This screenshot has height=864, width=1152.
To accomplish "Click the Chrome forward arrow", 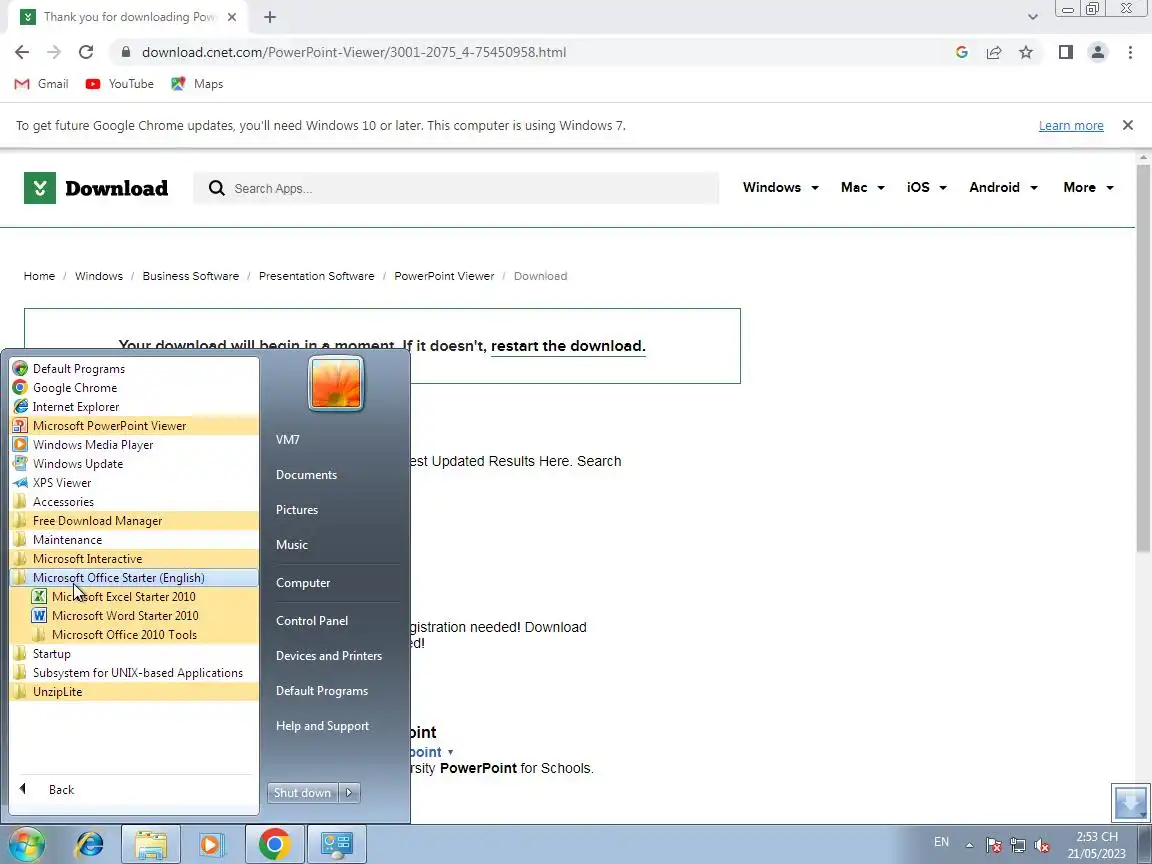I will point(54,52).
